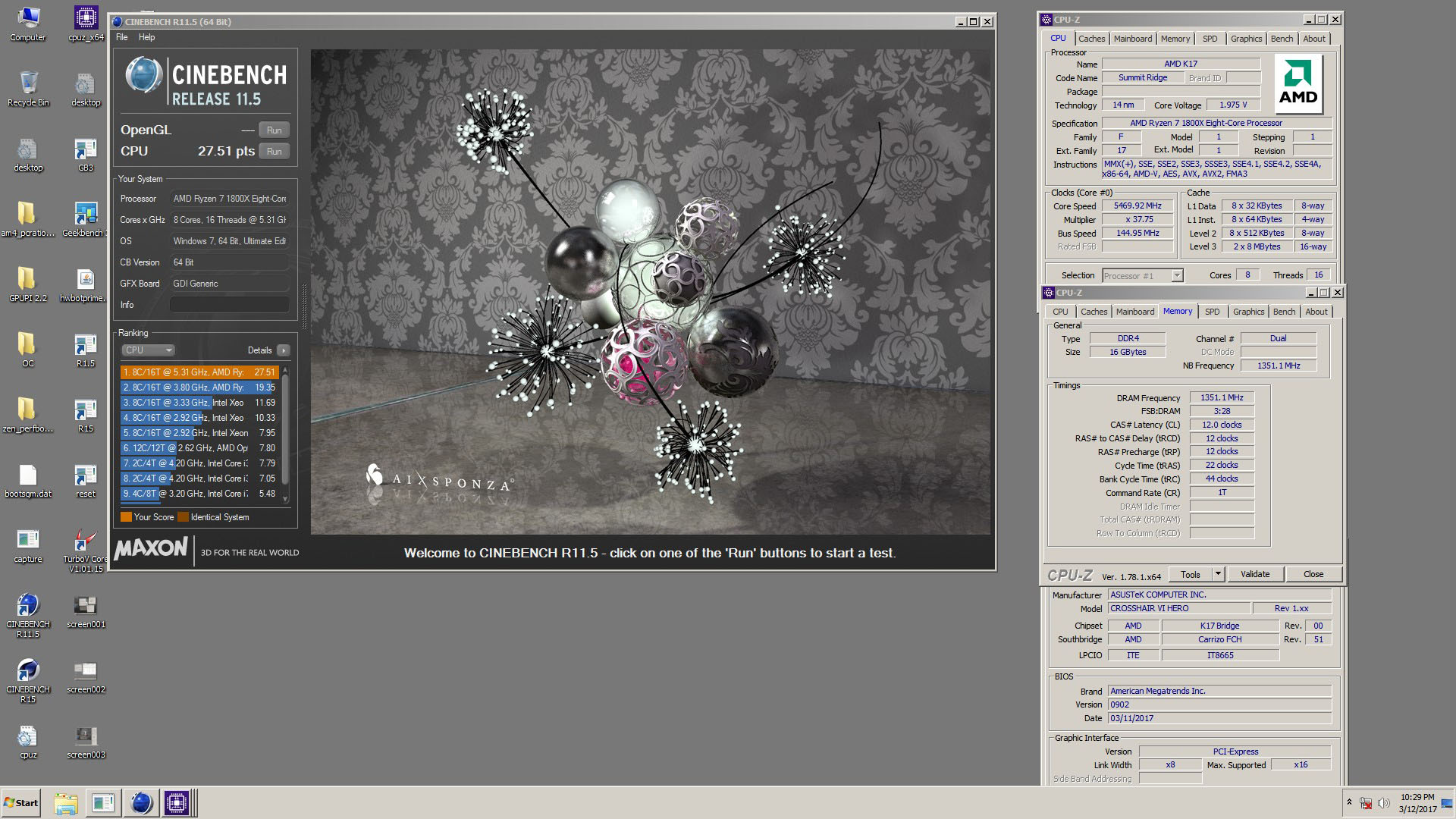1456x819 pixels.
Task: Open the CPU ranking type dropdown
Action: [x=149, y=350]
